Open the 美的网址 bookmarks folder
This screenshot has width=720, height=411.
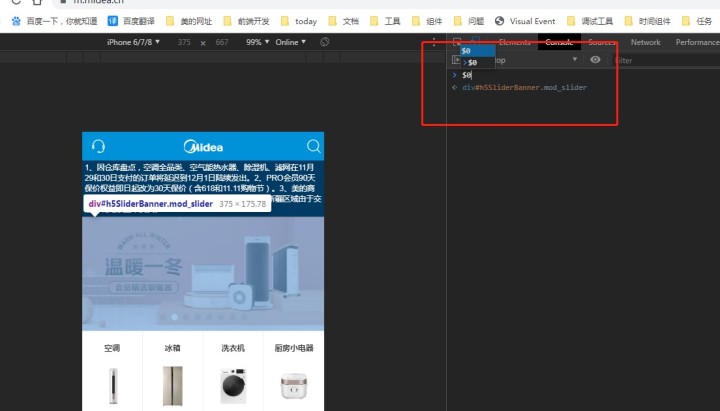(189, 21)
